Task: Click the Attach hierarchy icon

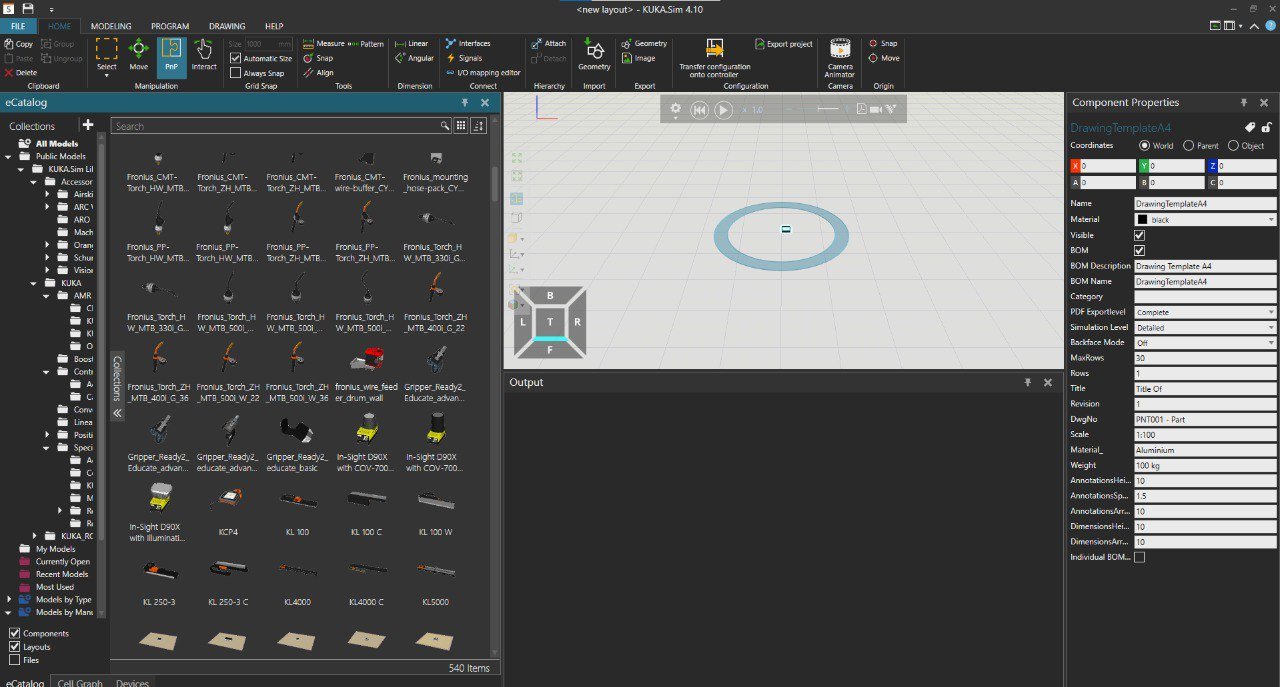Action: 548,44
